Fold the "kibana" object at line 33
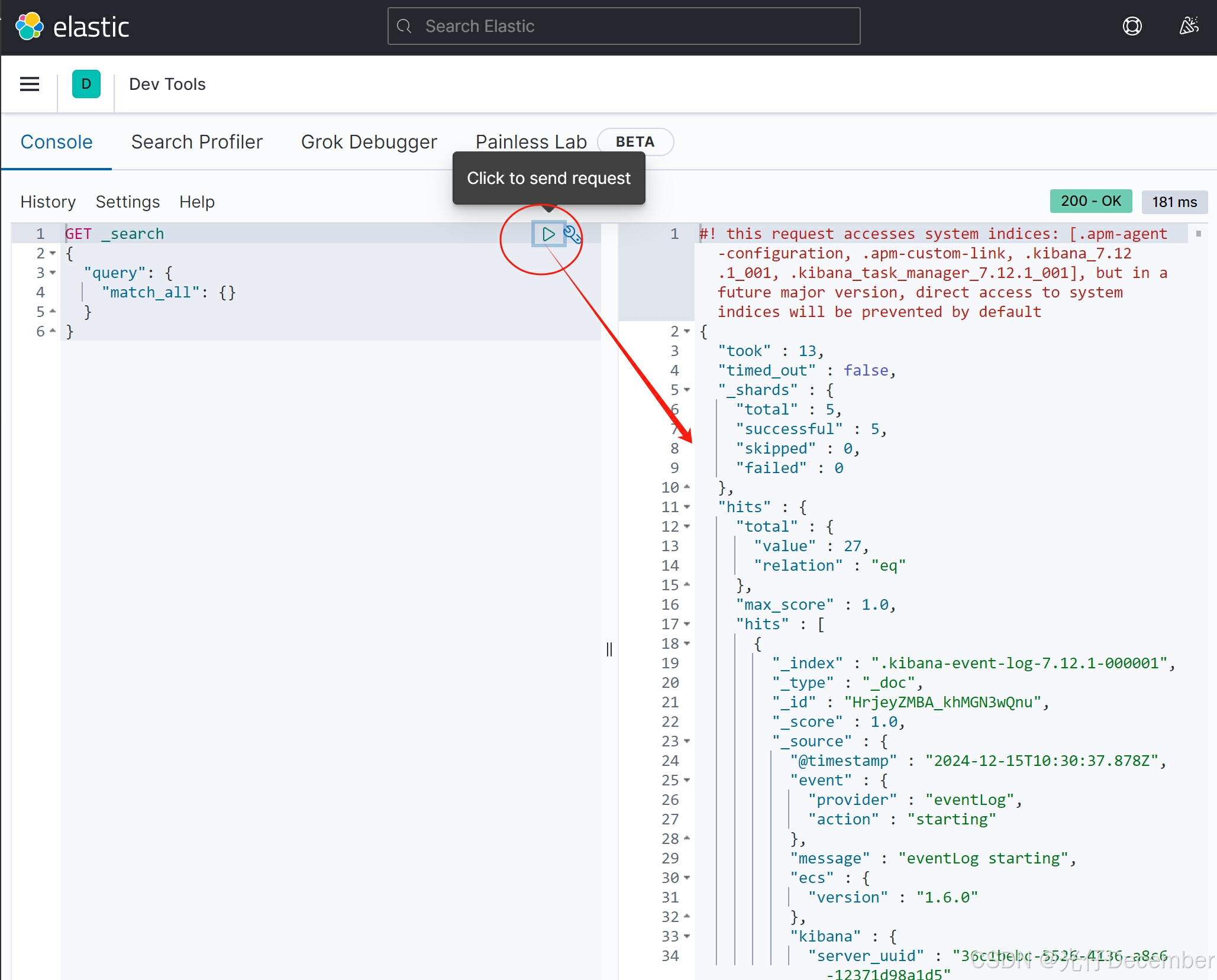This screenshot has height=980, width=1217. 687,936
